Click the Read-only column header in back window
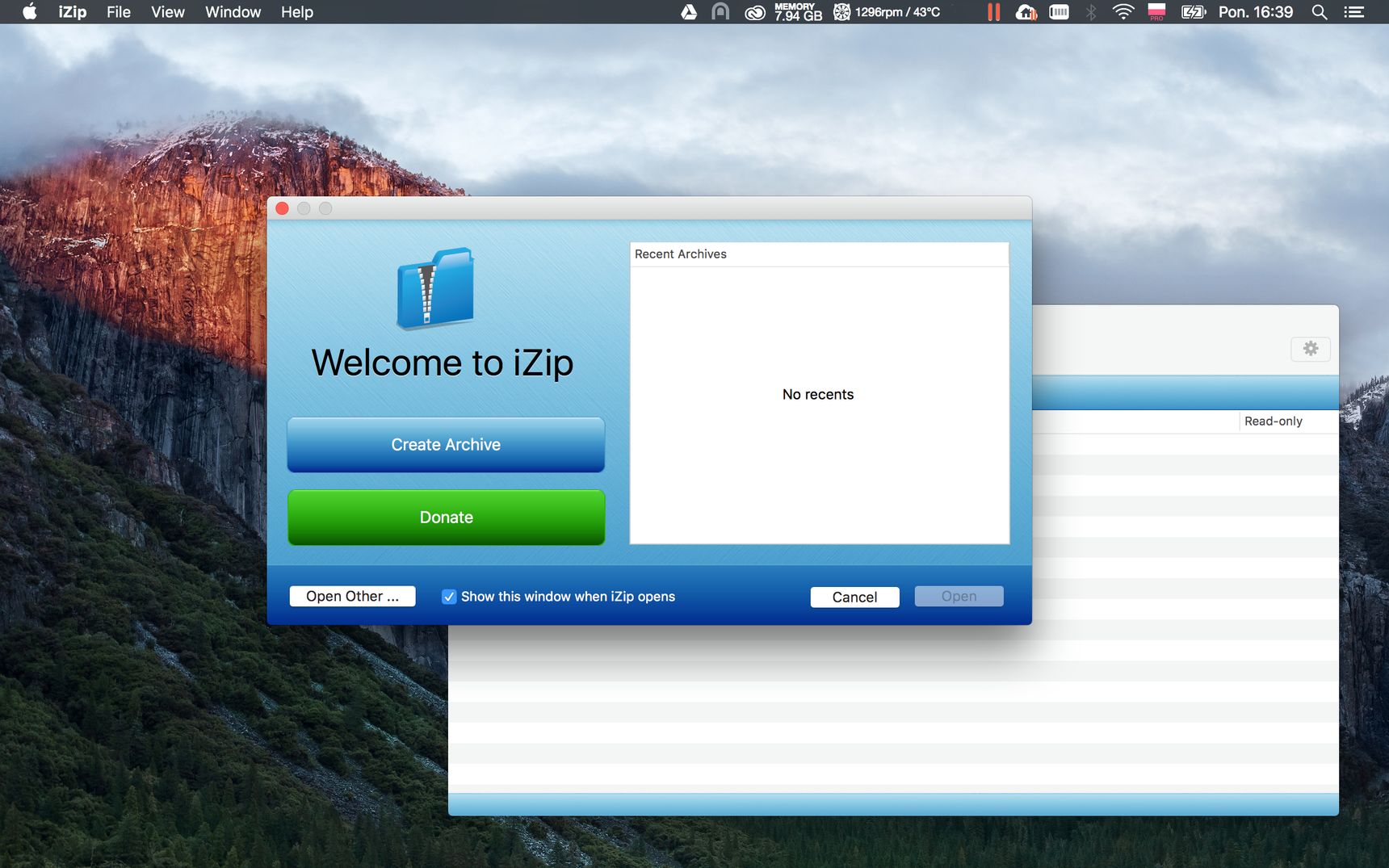The width and height of the screenshot is (1389, 868). point(1274,421)
